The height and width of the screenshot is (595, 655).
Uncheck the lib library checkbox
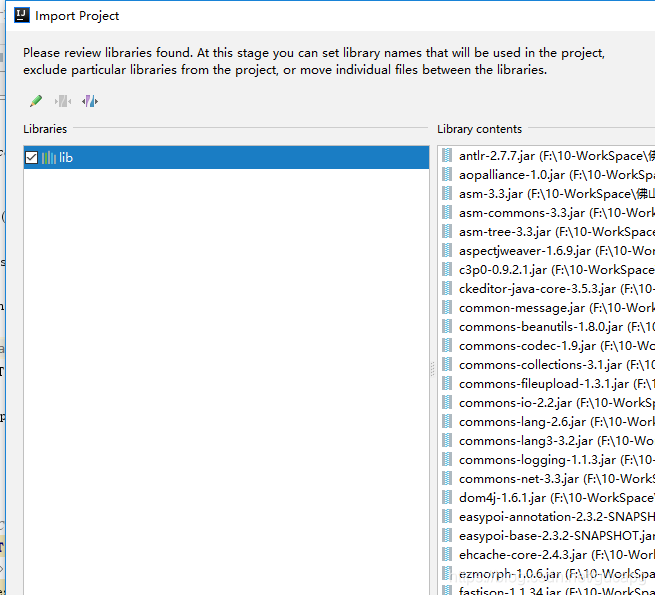click(x=31, y=158)
